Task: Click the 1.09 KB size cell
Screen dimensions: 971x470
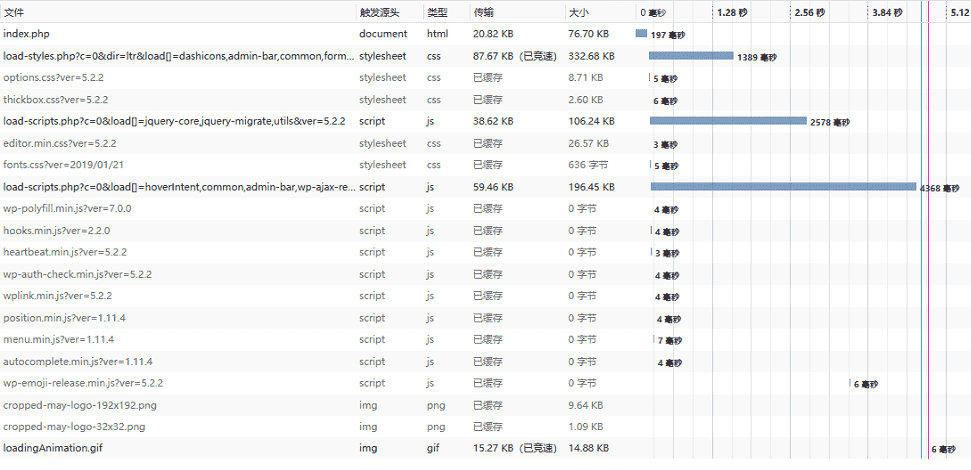Action: [585, 427]
